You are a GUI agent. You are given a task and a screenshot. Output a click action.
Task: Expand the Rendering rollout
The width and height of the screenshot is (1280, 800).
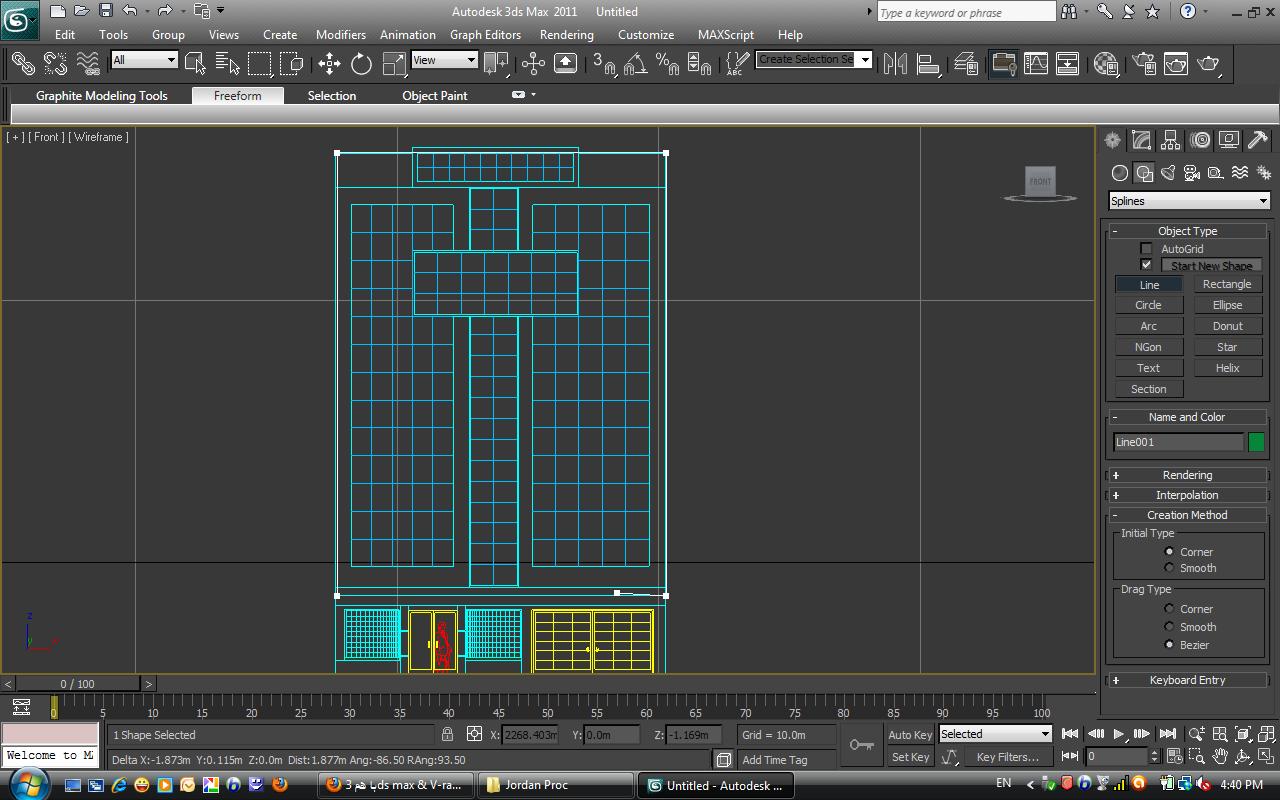pos(1187,475)
